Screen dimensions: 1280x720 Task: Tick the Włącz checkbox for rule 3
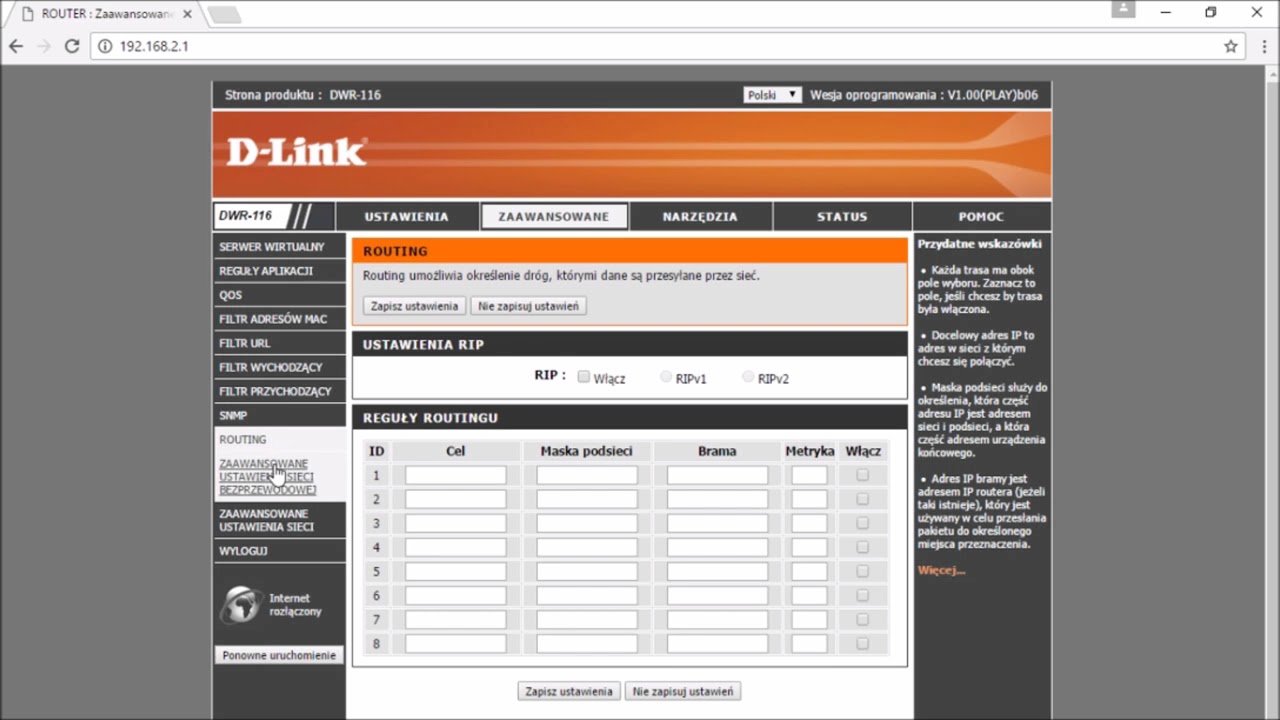click(863, 523)
